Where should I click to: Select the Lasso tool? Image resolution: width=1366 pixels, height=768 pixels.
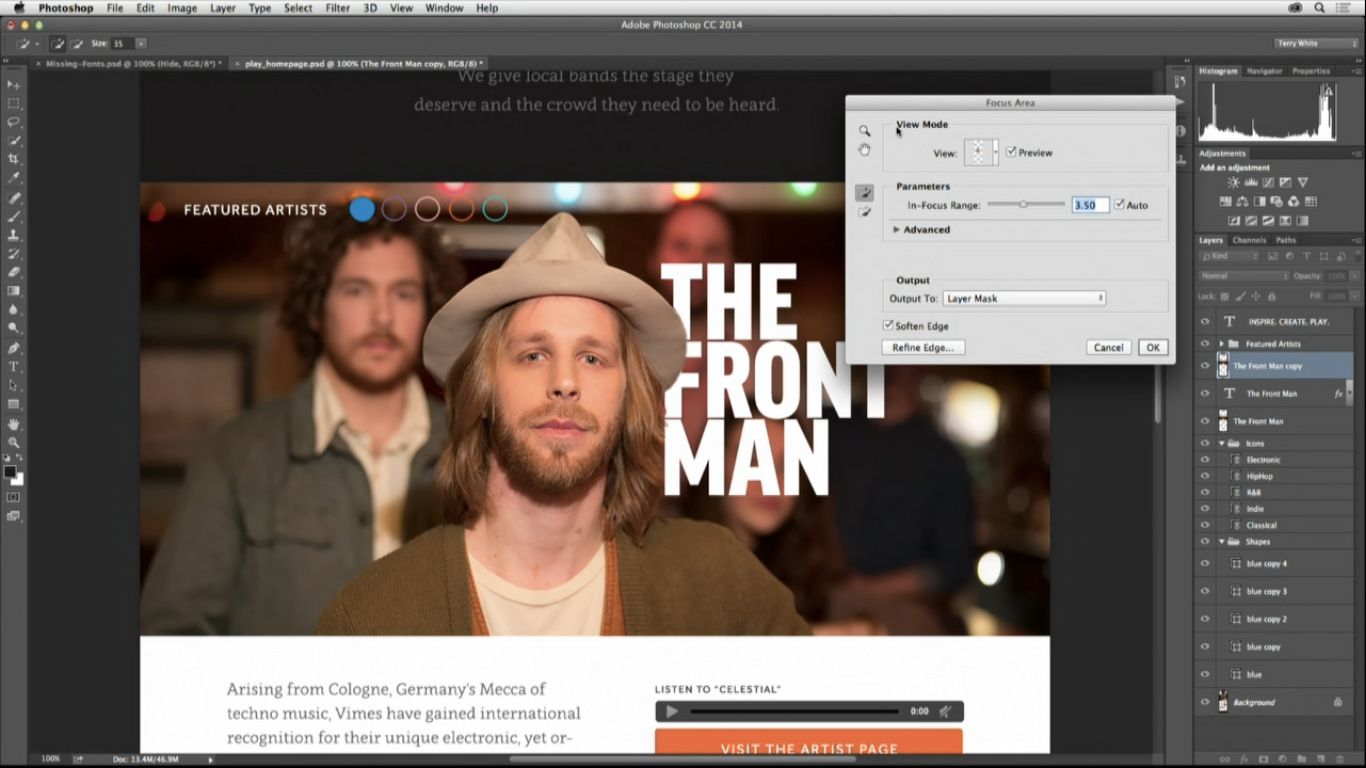14,122
